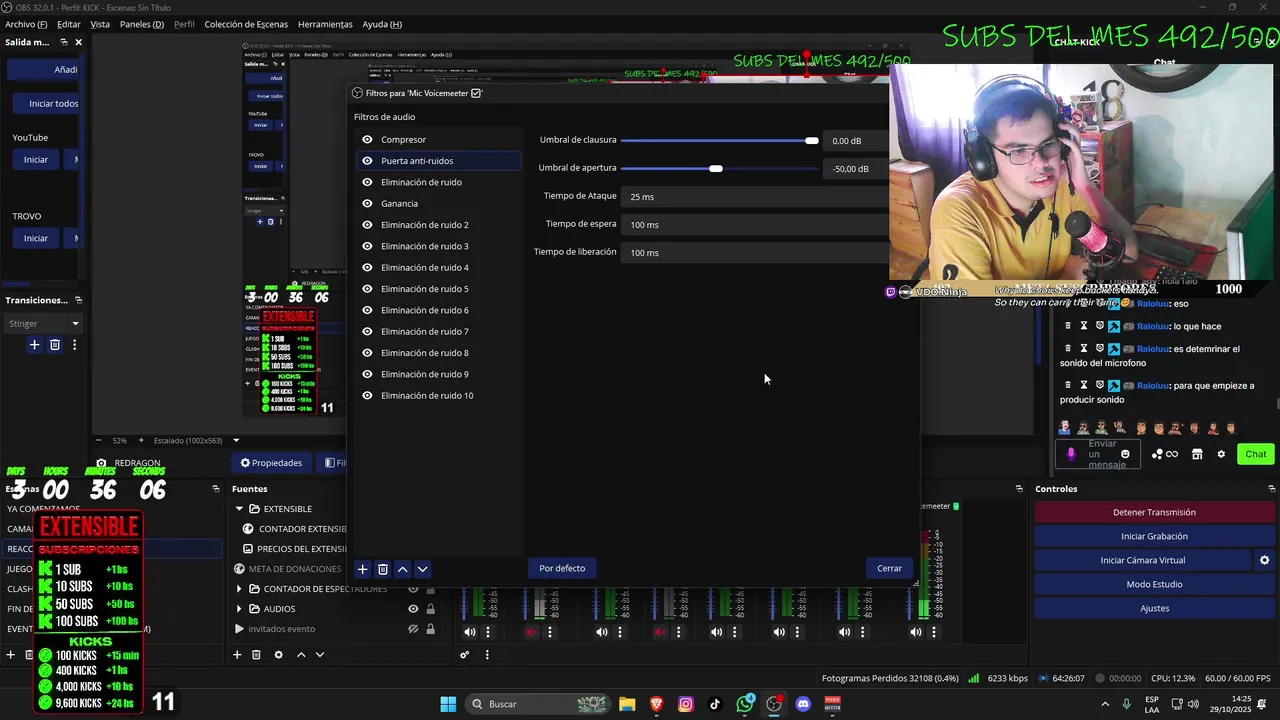Open the Vista menu

click(100, 24)
